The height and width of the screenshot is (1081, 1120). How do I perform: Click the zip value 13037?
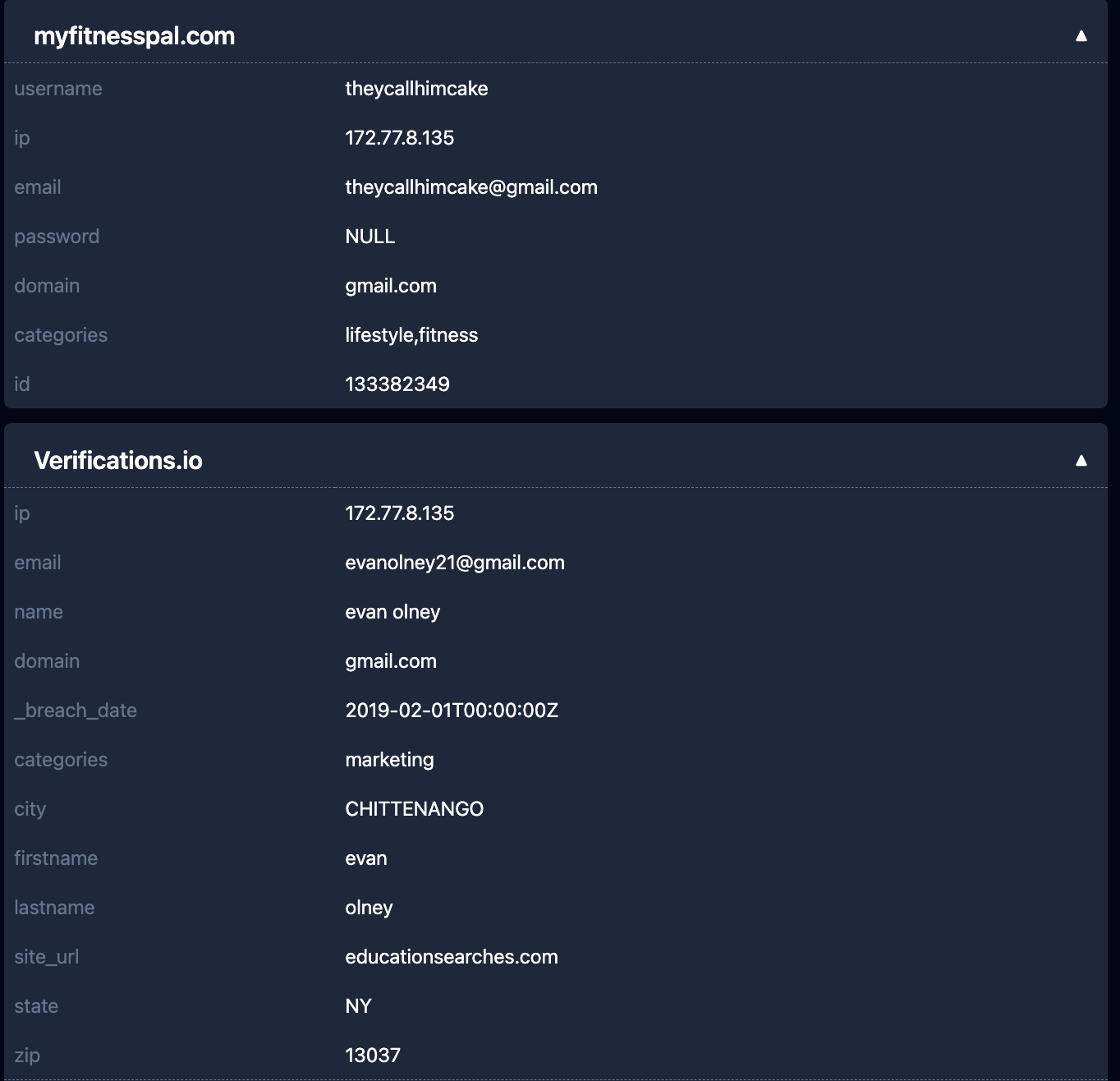coord(372,1056)
